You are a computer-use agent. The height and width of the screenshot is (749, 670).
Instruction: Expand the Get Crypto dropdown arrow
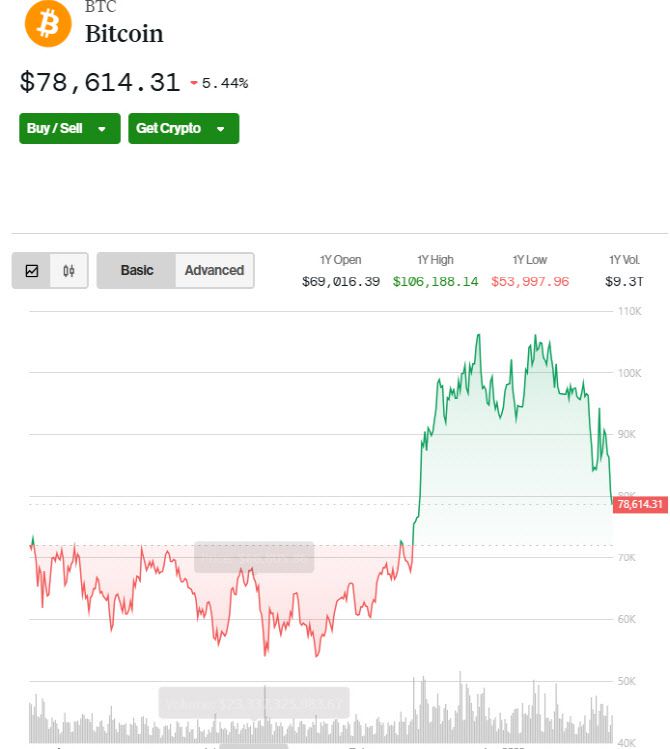(221, 129)
